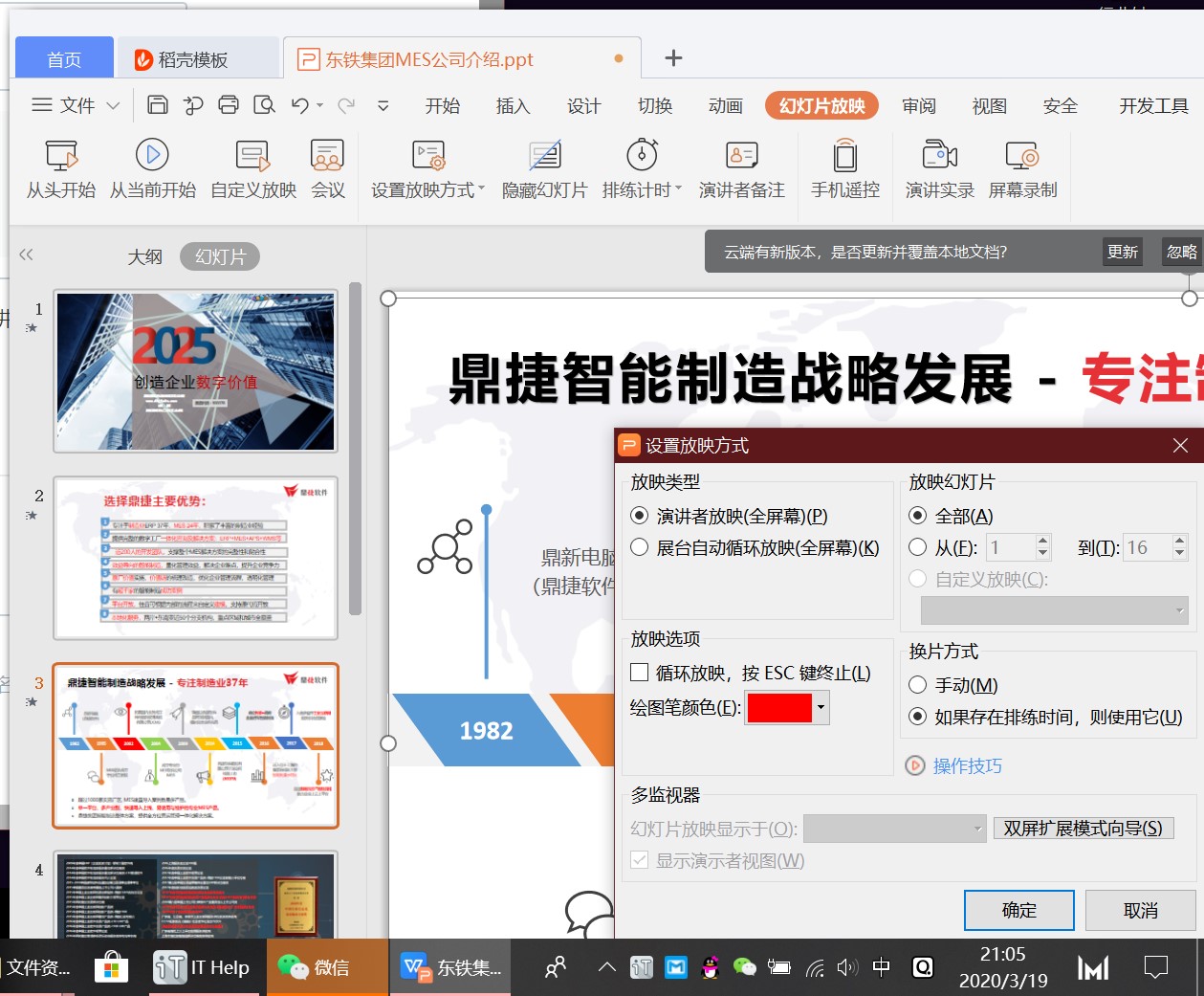
Task: Open the 设计 ribbon tab
Action: click(584, 105)
